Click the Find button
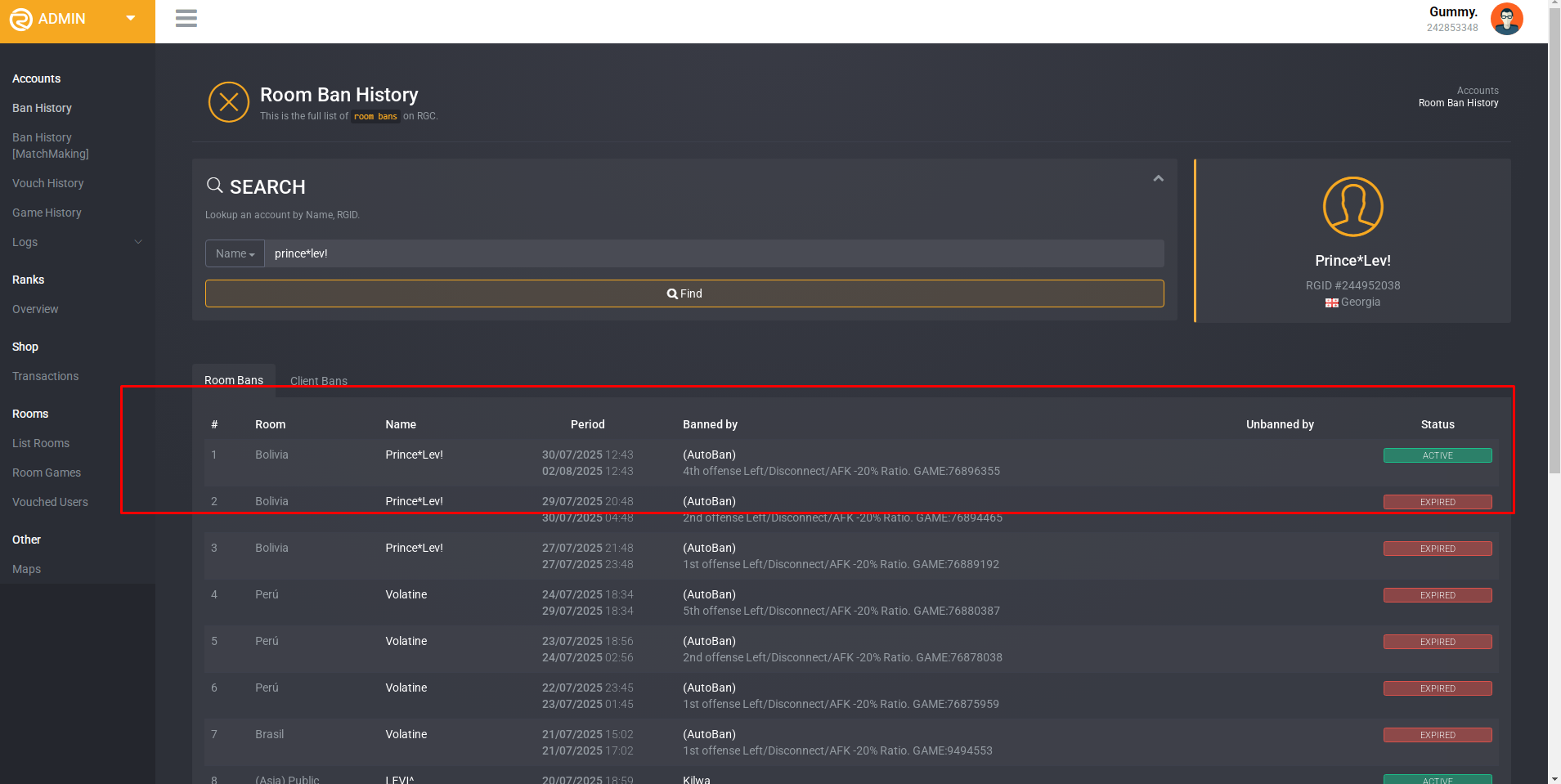This screenshot has width=1561, height=784. (684, 293)
